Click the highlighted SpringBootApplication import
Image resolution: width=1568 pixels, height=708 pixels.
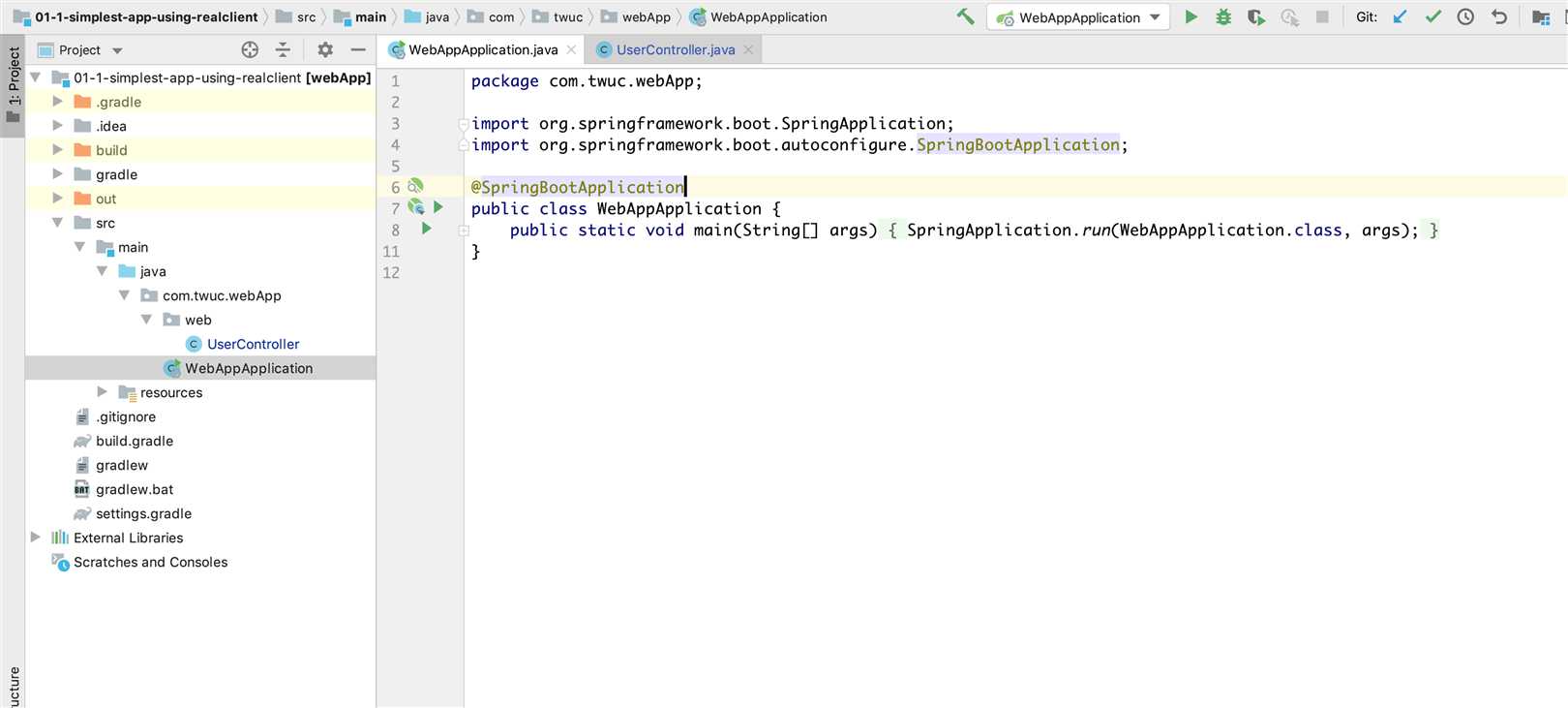(x=1018, y=144)
